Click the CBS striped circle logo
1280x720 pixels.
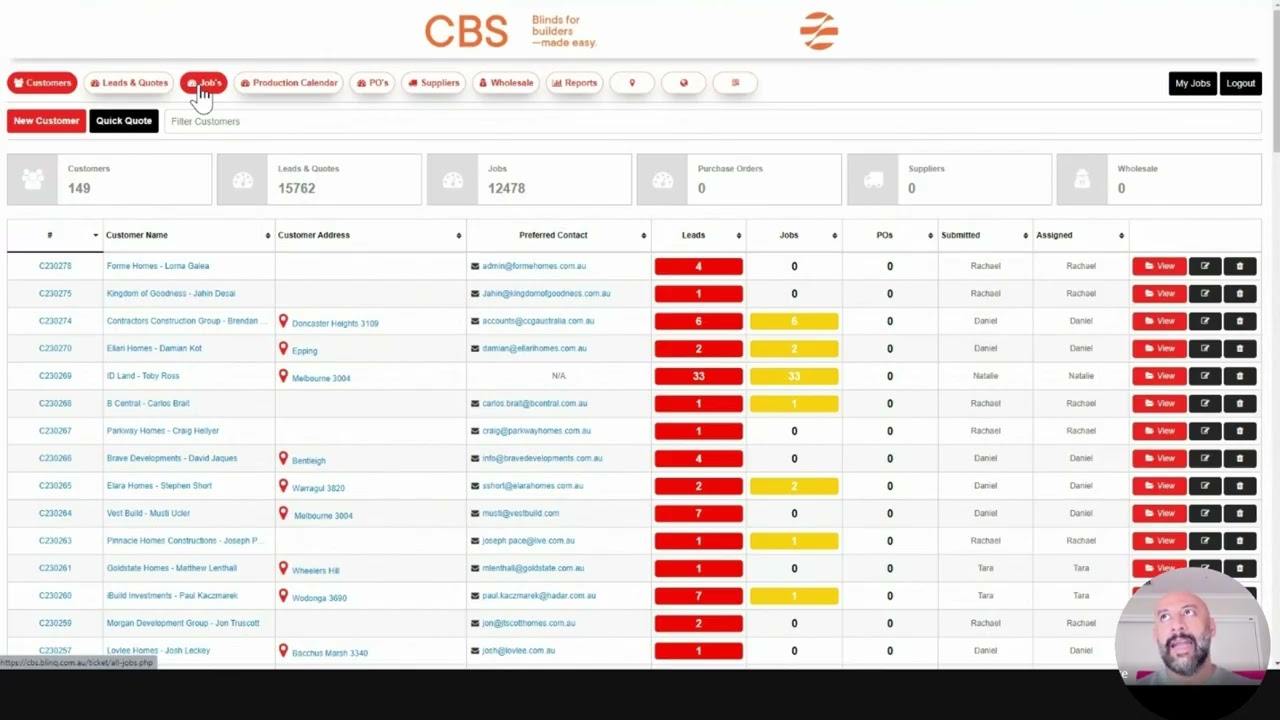819,31
